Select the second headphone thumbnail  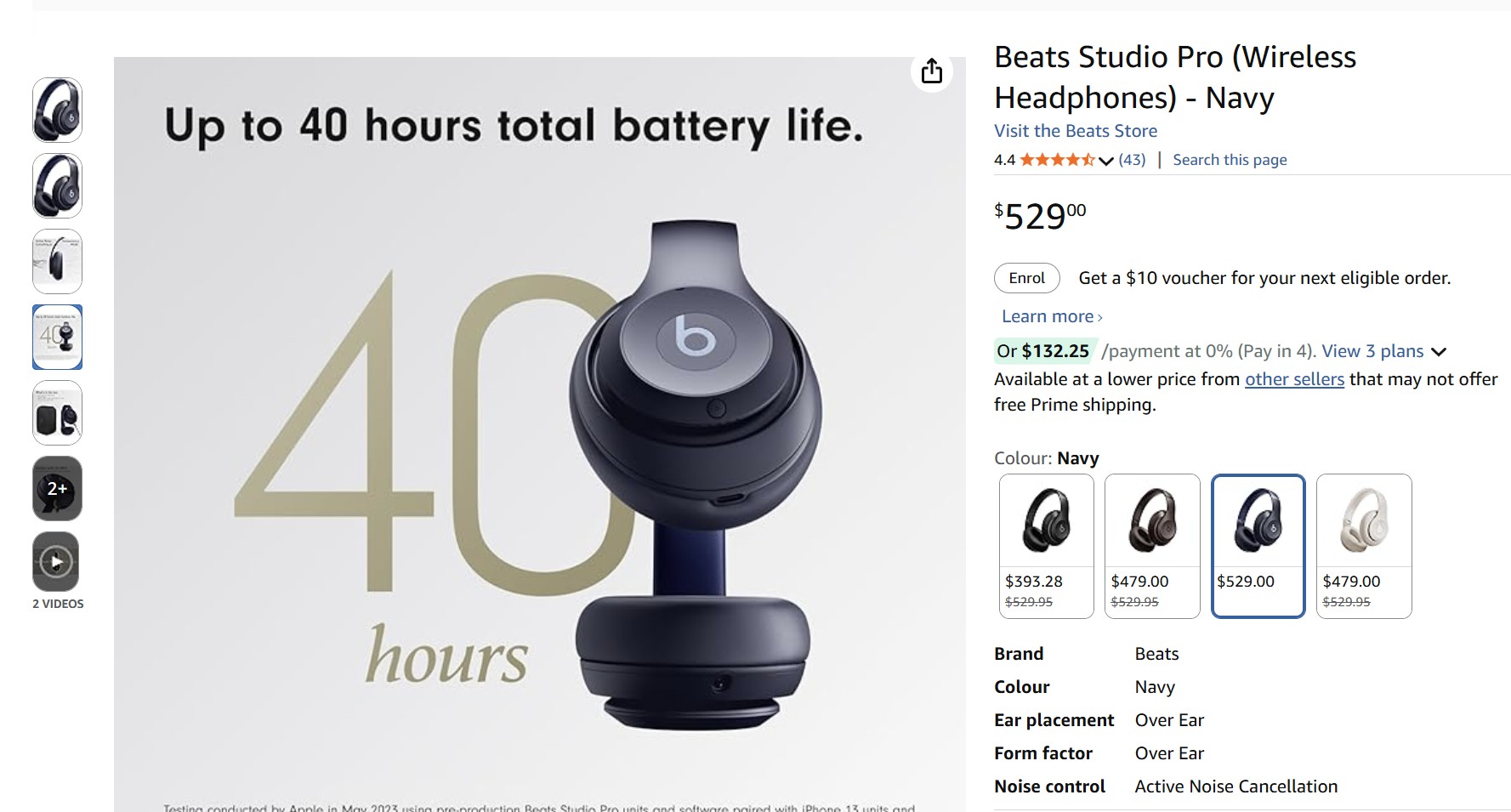tap(57, 185)
